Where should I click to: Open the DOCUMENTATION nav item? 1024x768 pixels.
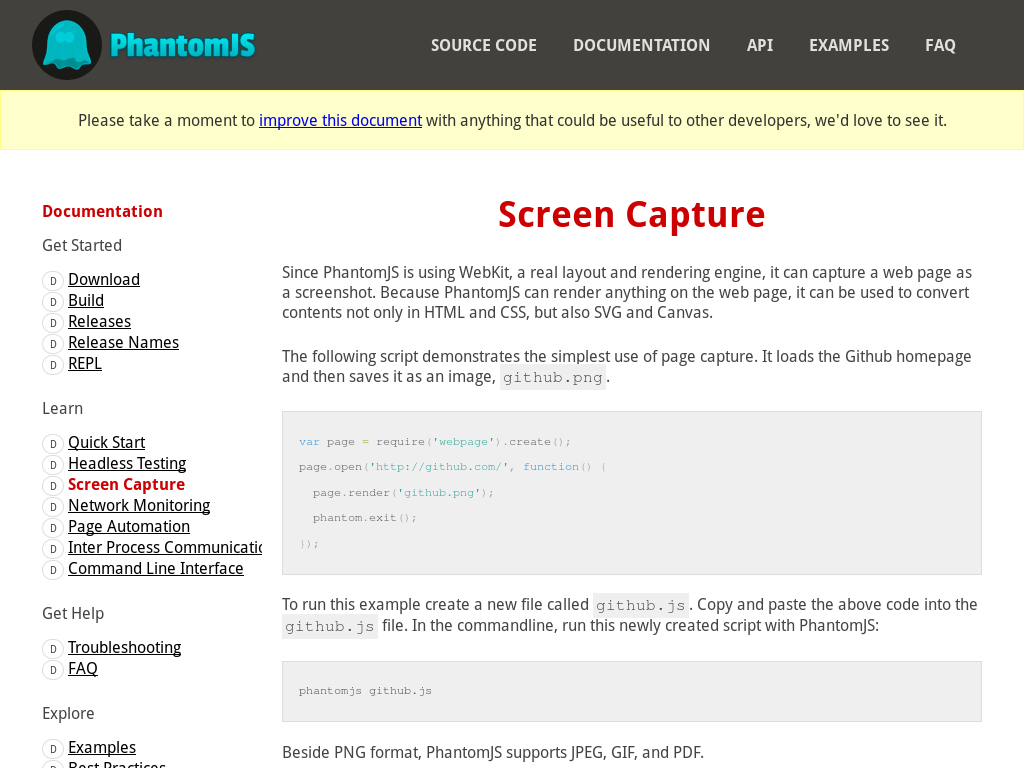(x=641, y=45)
